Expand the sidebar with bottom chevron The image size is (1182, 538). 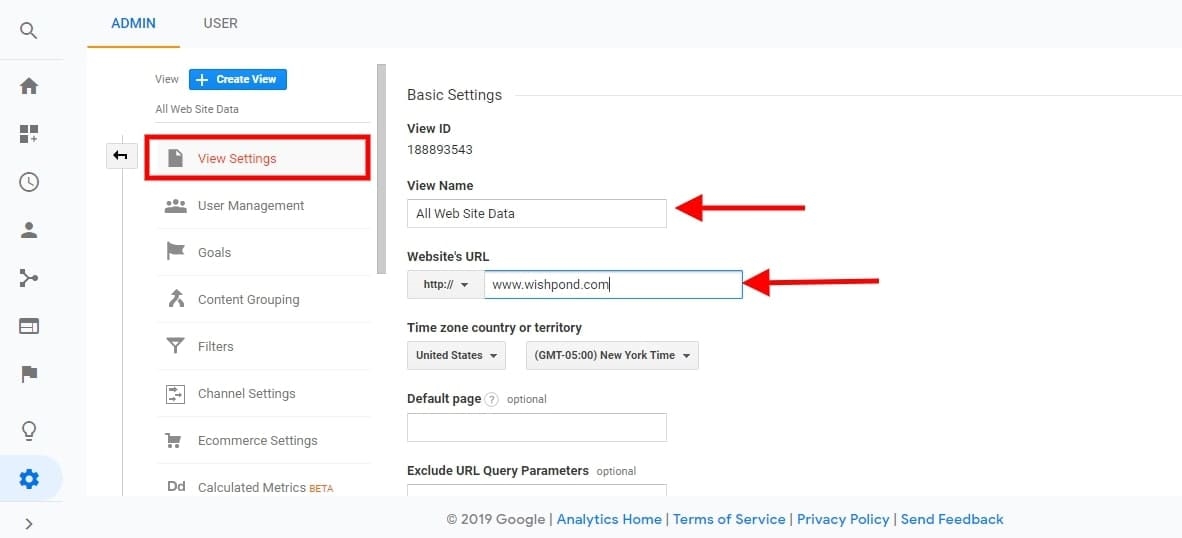[29, 523]
